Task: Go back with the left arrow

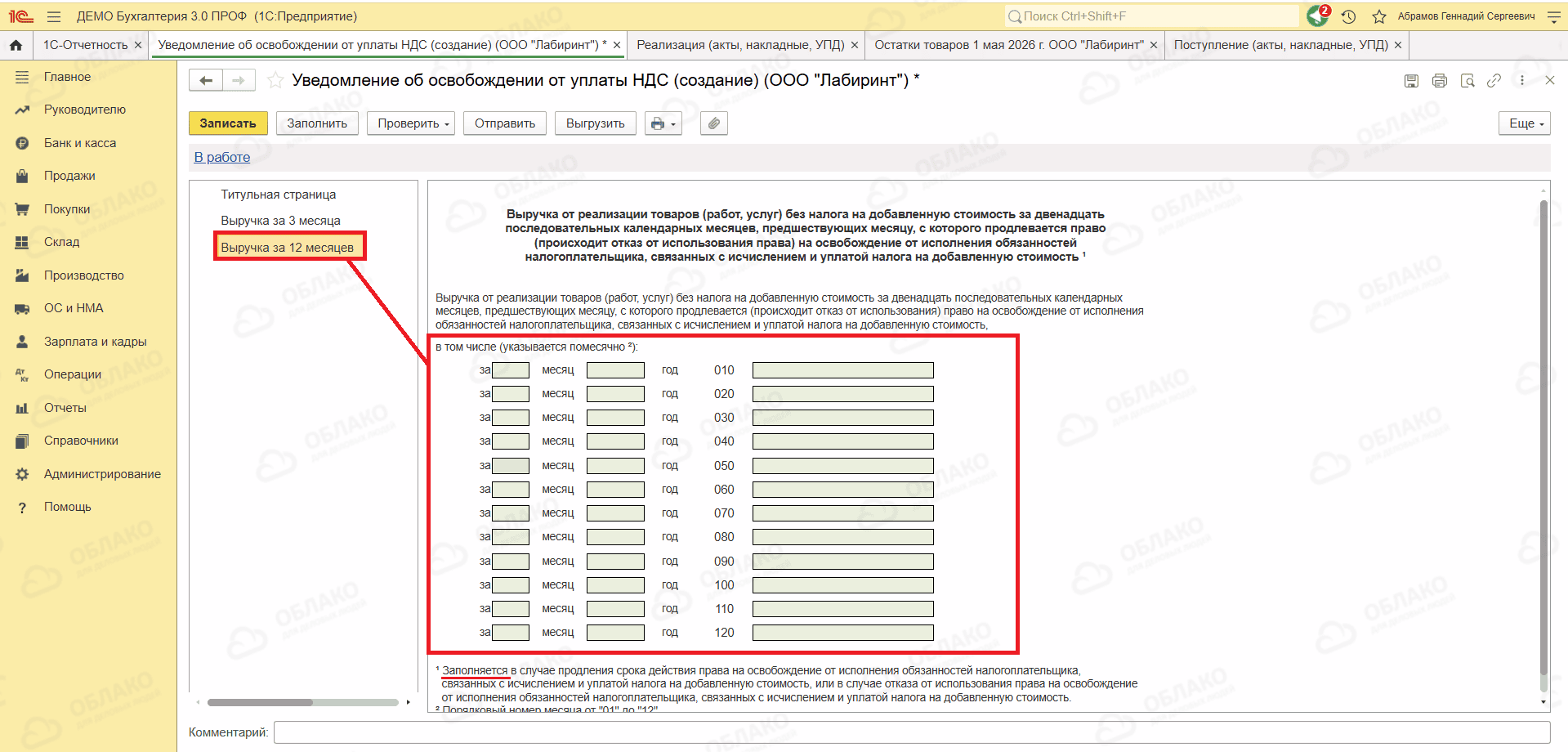Action: [x=206, y=80]
